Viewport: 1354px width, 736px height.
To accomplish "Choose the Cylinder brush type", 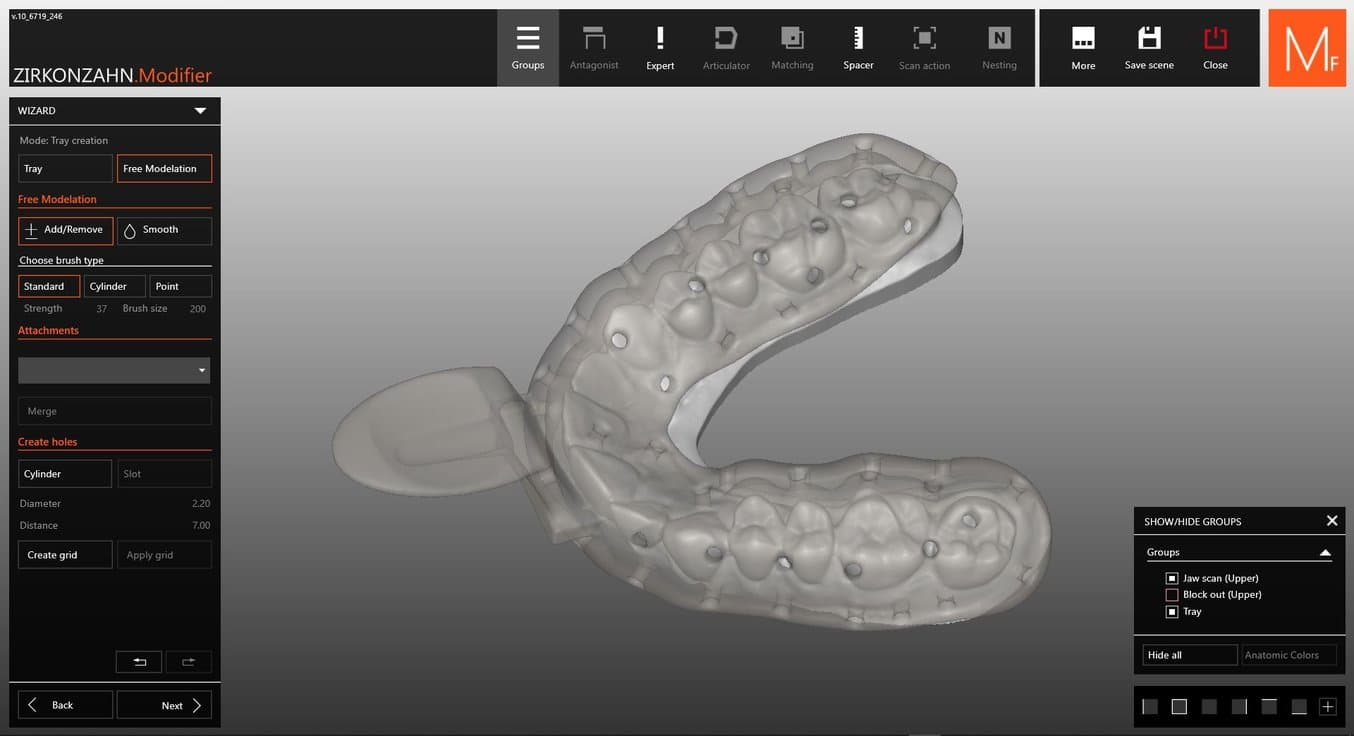I will (115, 286).
